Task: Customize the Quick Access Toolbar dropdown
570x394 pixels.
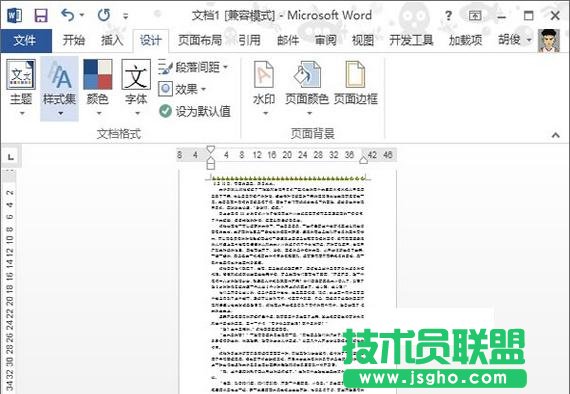Action: click(125, 16)
